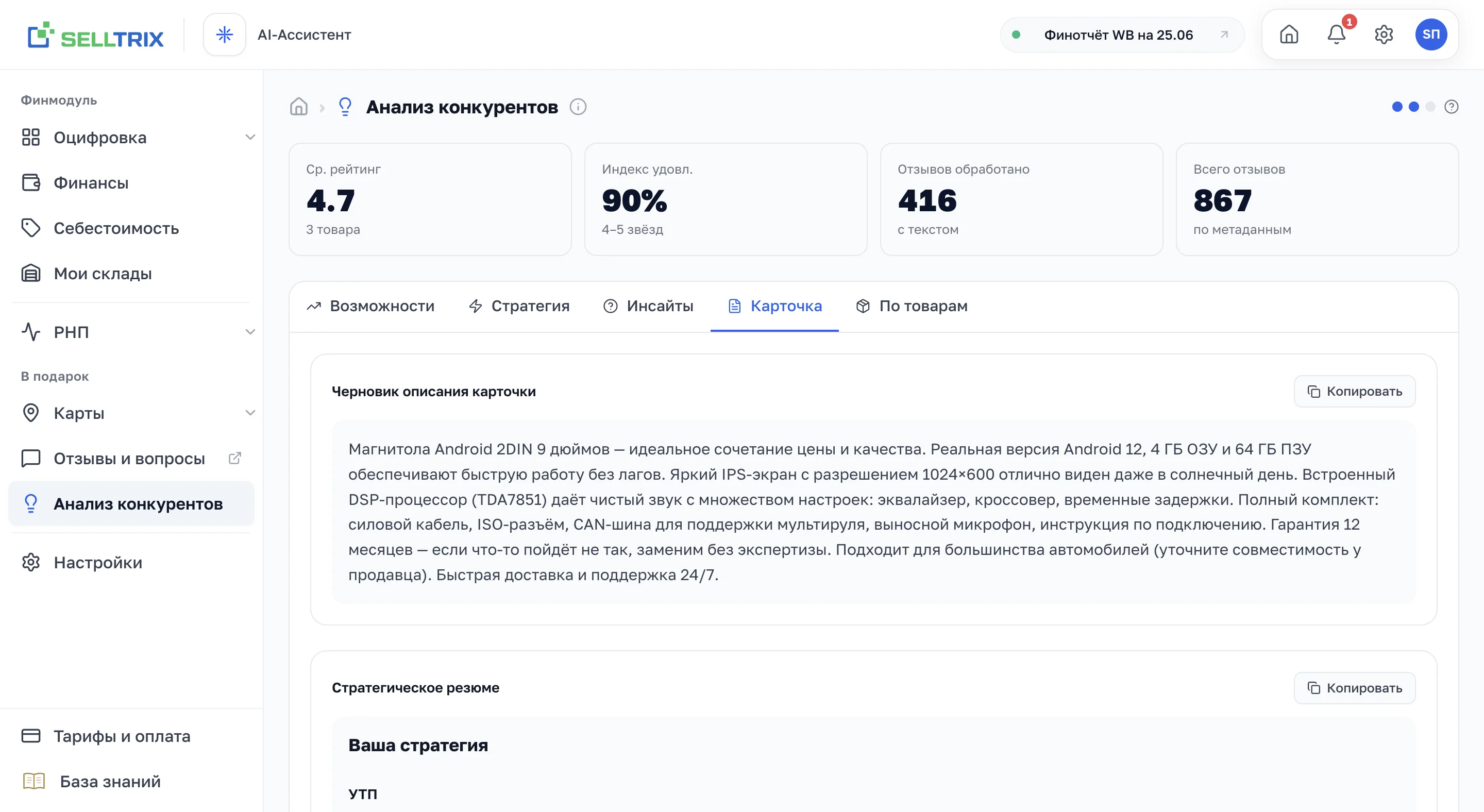Select the first blue step dot
This screenshot has height=812, width=1484.
coord(1397,107)
